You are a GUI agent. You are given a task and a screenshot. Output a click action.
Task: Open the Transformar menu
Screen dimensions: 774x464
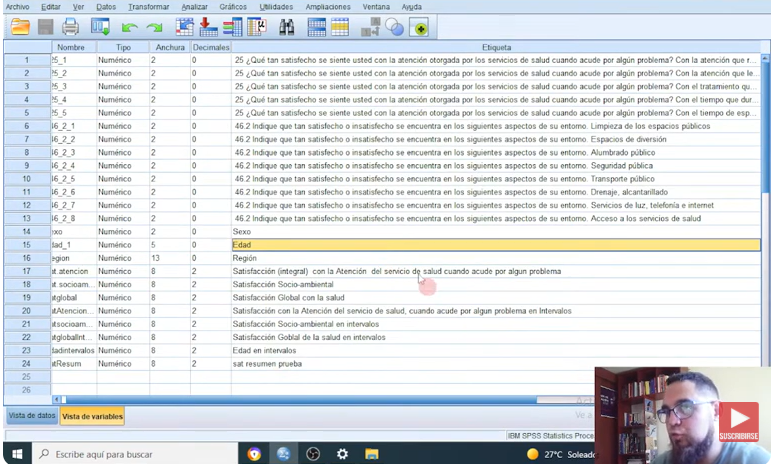point(149,7)
